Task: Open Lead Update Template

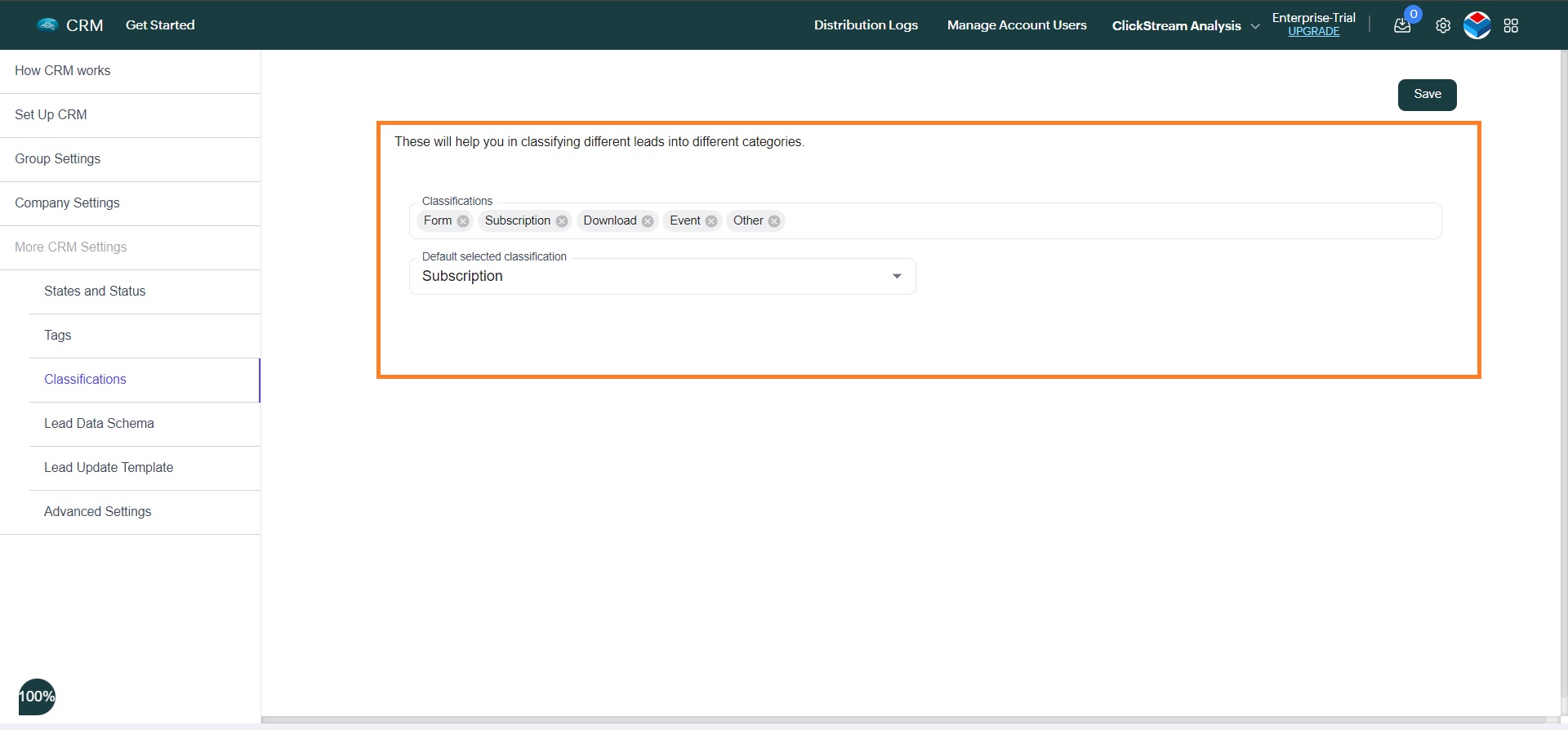Action: [x=145, y=468]
